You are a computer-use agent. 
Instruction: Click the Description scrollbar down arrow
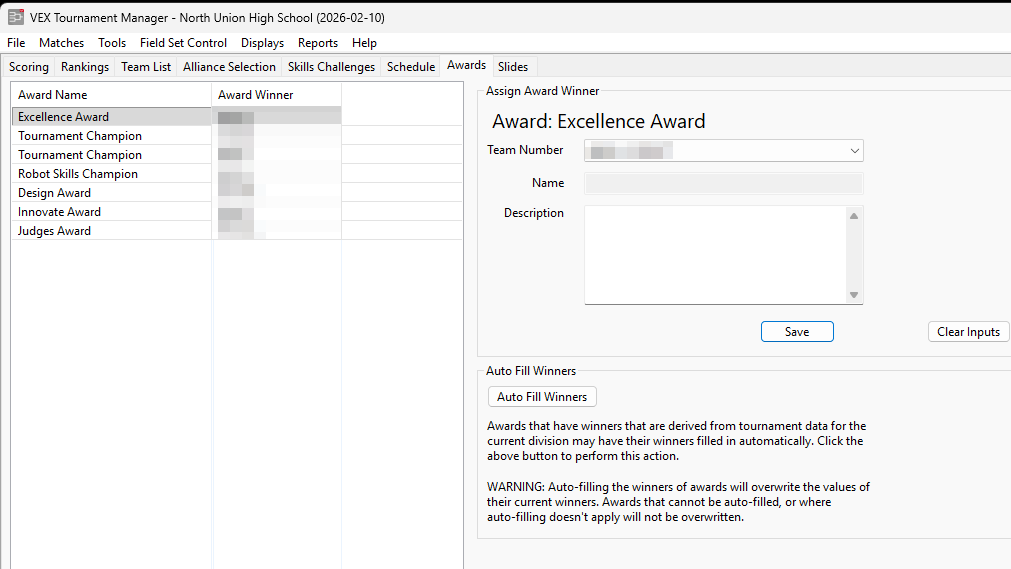pyautogui.click(x=854, y=295)
